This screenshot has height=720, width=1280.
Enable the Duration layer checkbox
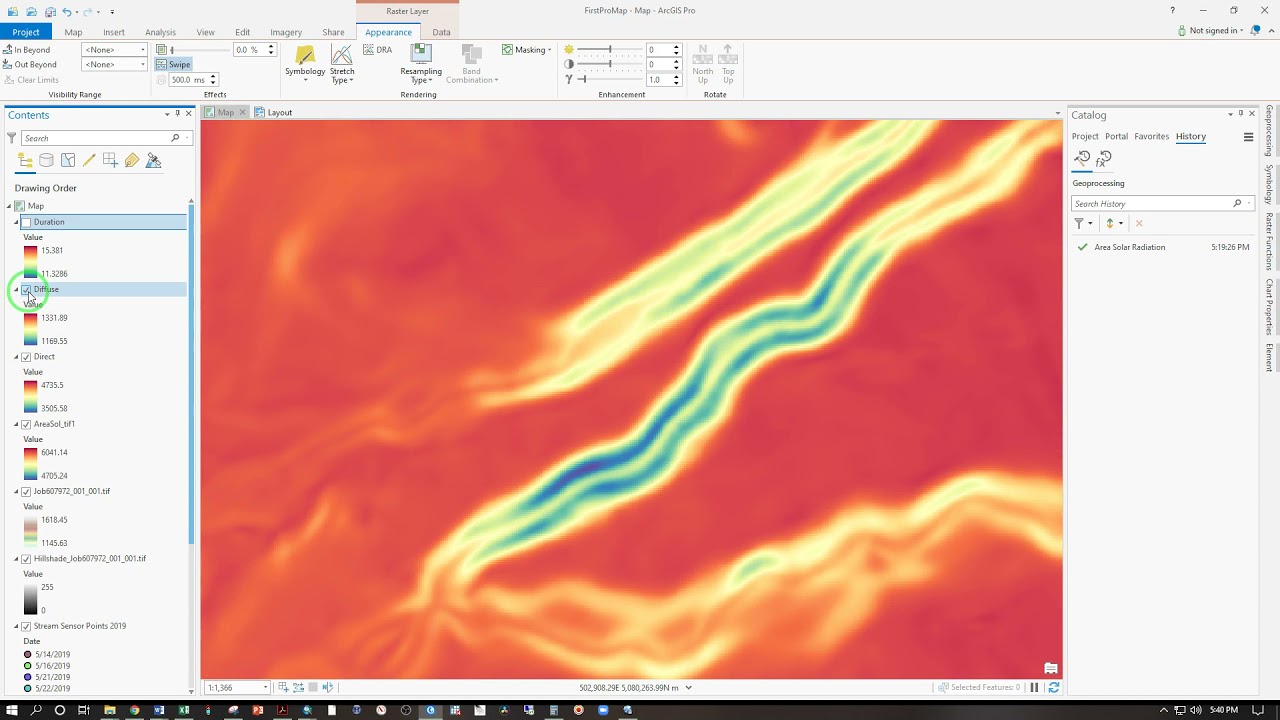(26, 222)
